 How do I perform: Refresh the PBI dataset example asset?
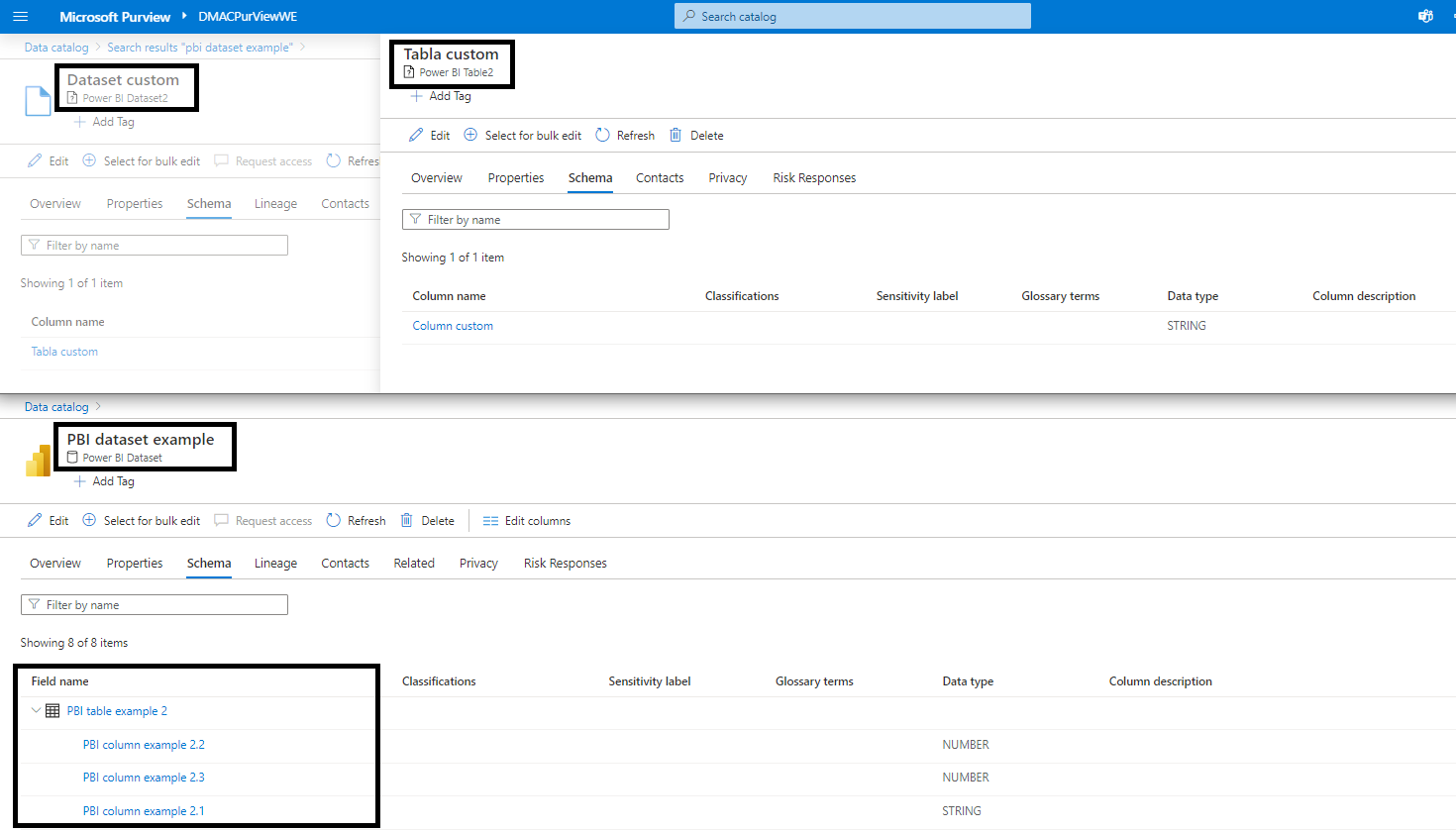click(x=356, y=521)
